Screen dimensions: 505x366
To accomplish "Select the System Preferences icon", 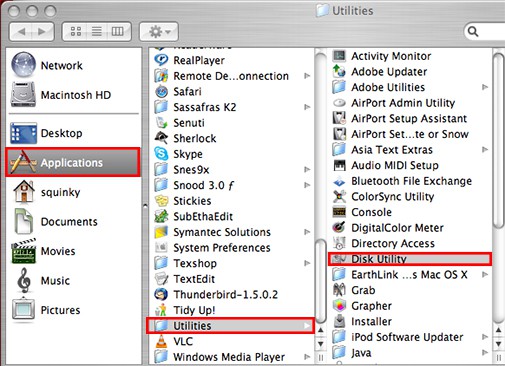I will pyautogui.click(x=161, y=247).
